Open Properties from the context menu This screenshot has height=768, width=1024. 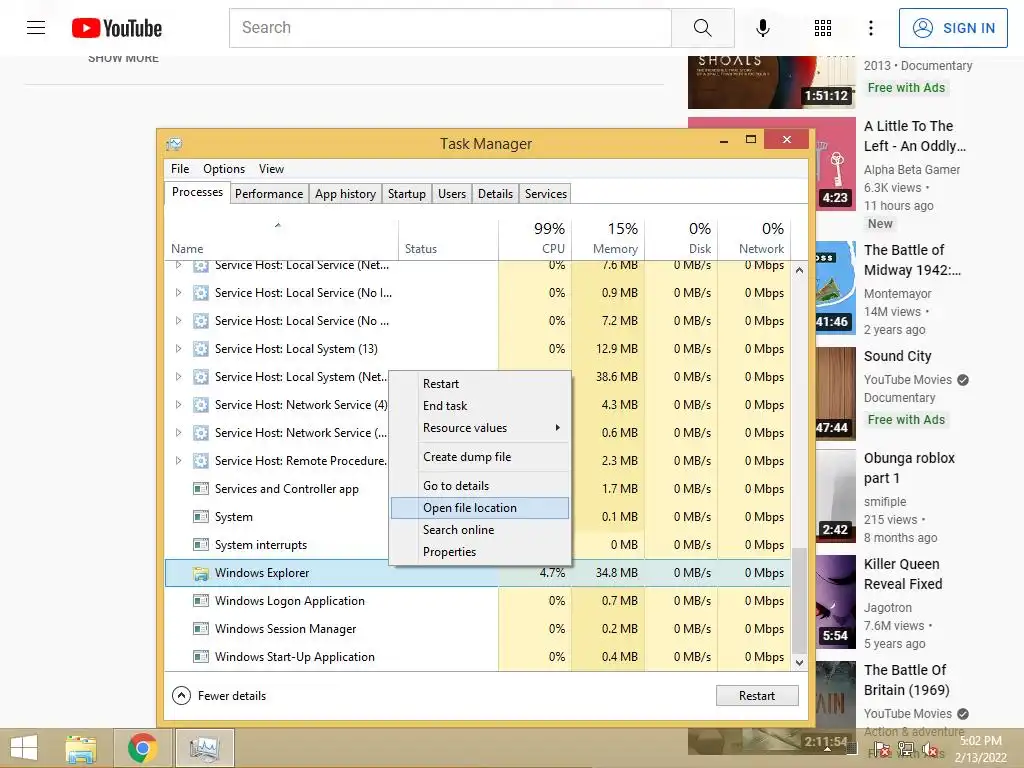[x=480, y=552]
